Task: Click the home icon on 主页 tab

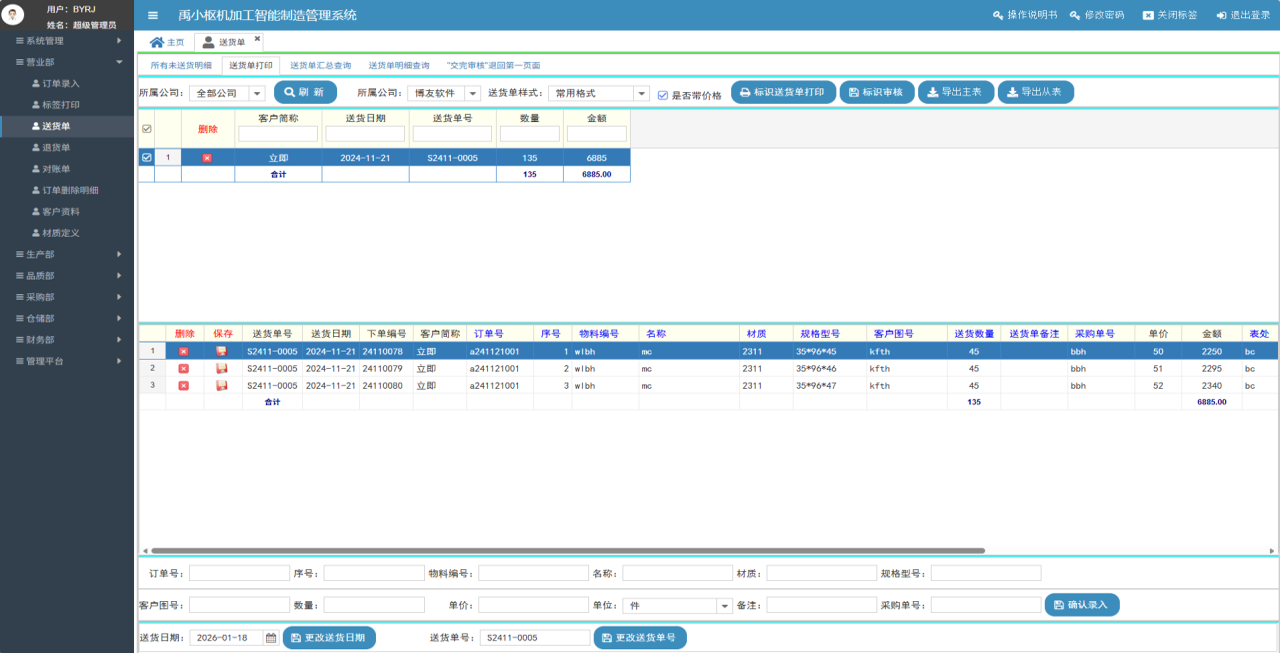Action: tap(156, 42)
